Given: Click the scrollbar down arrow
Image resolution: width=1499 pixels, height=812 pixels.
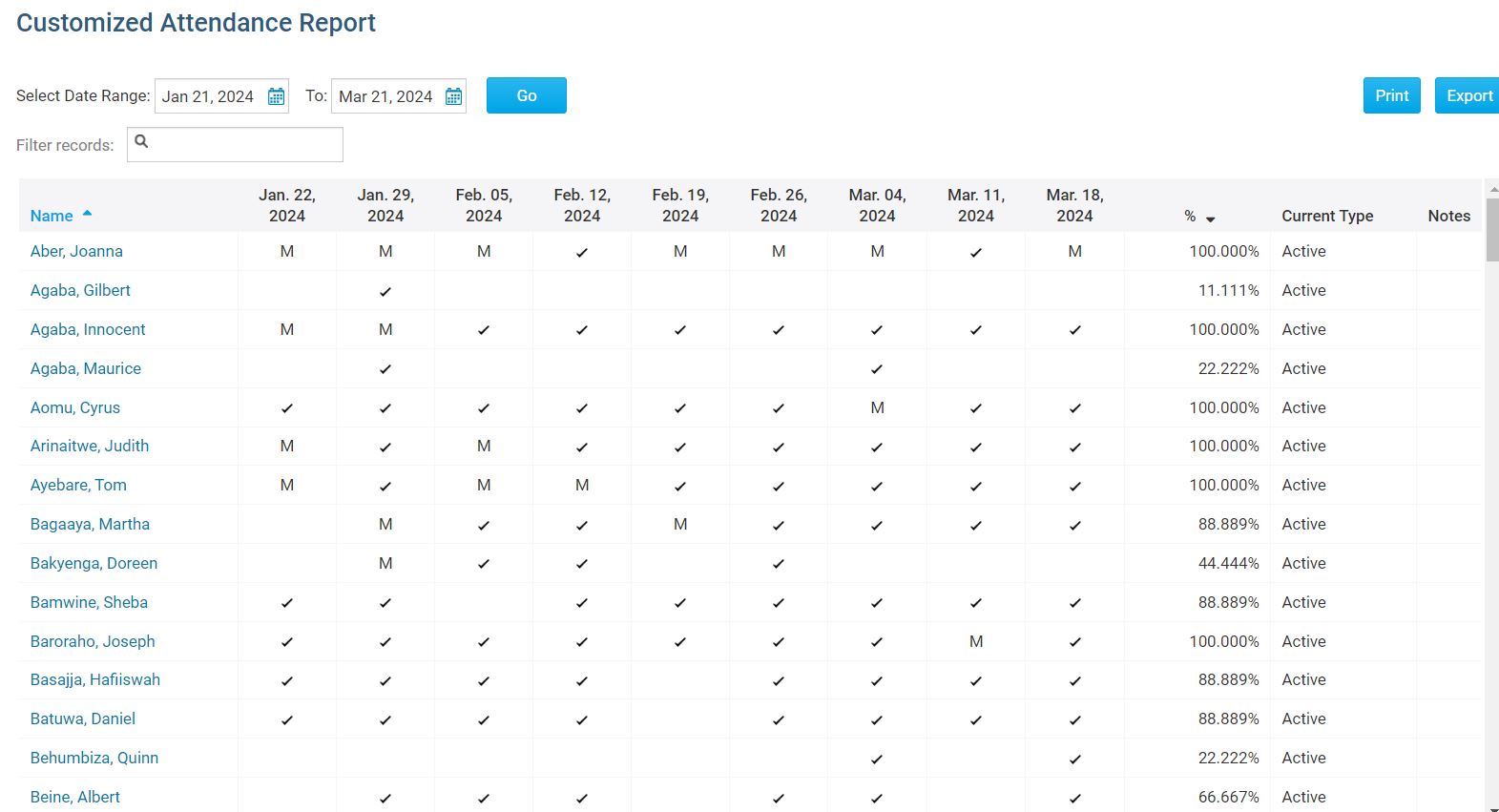Looking at the screenshot, I should pyautogui.click(x=1492, y=807).
